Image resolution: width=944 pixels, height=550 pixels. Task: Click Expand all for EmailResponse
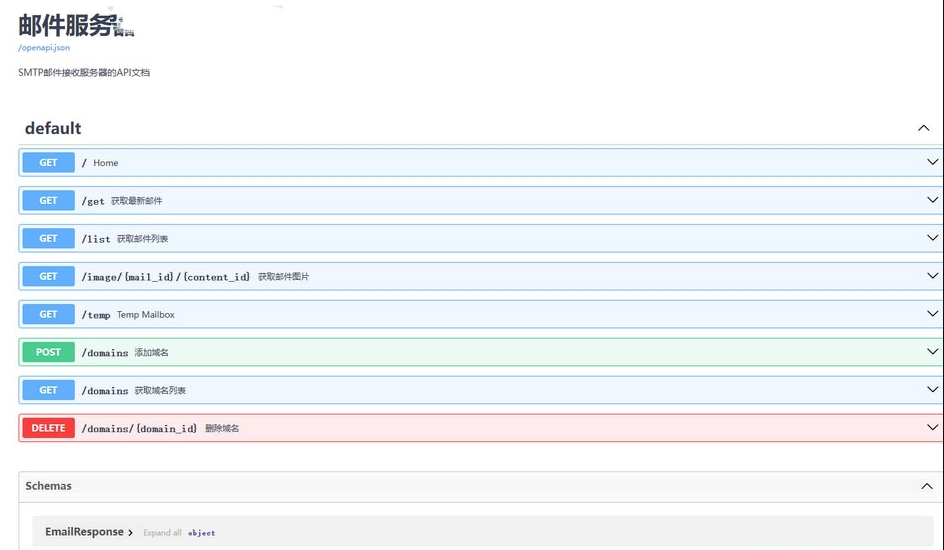[x=162, y=533]
